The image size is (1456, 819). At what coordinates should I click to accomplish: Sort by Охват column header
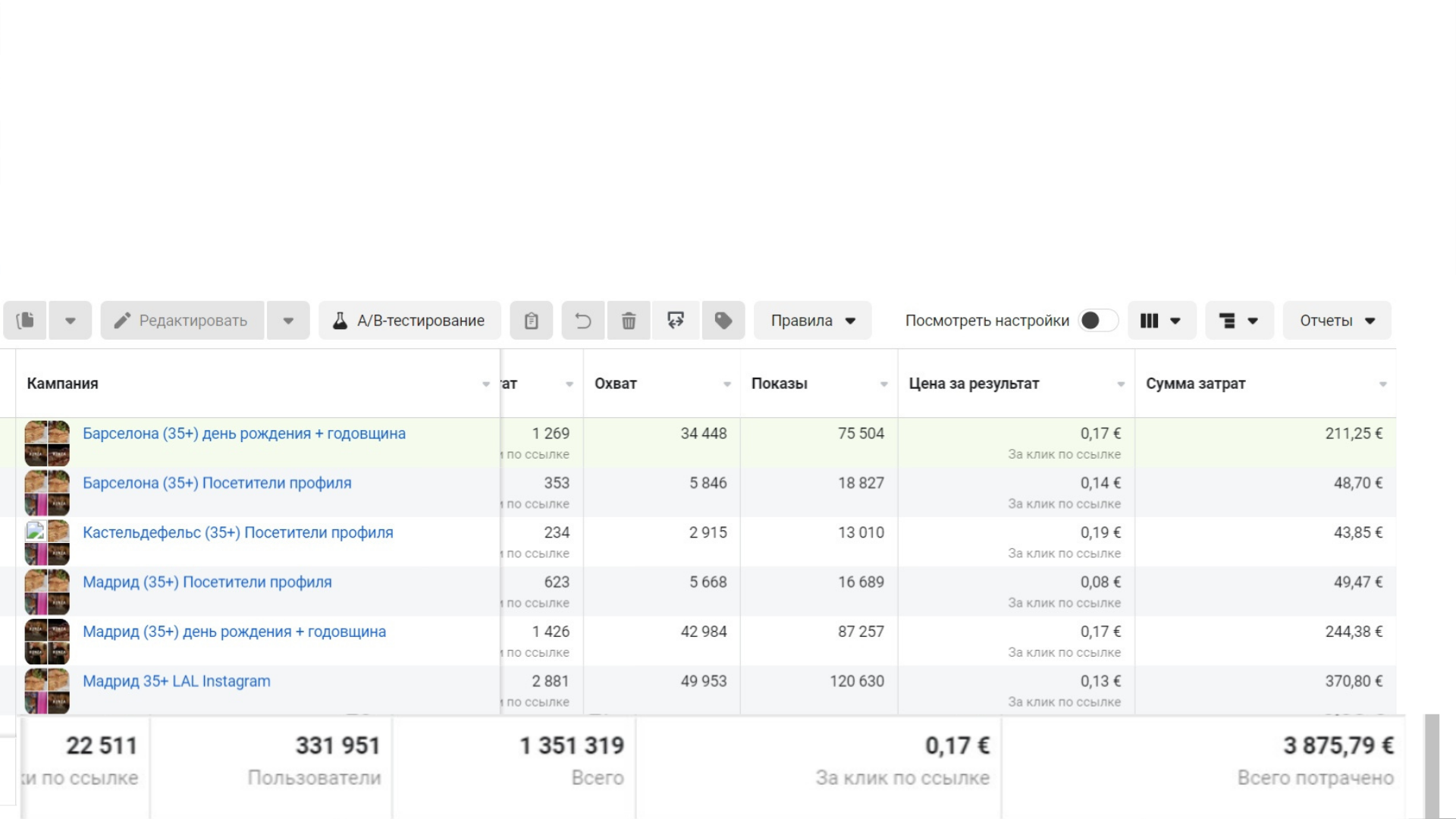coord(616,384)
